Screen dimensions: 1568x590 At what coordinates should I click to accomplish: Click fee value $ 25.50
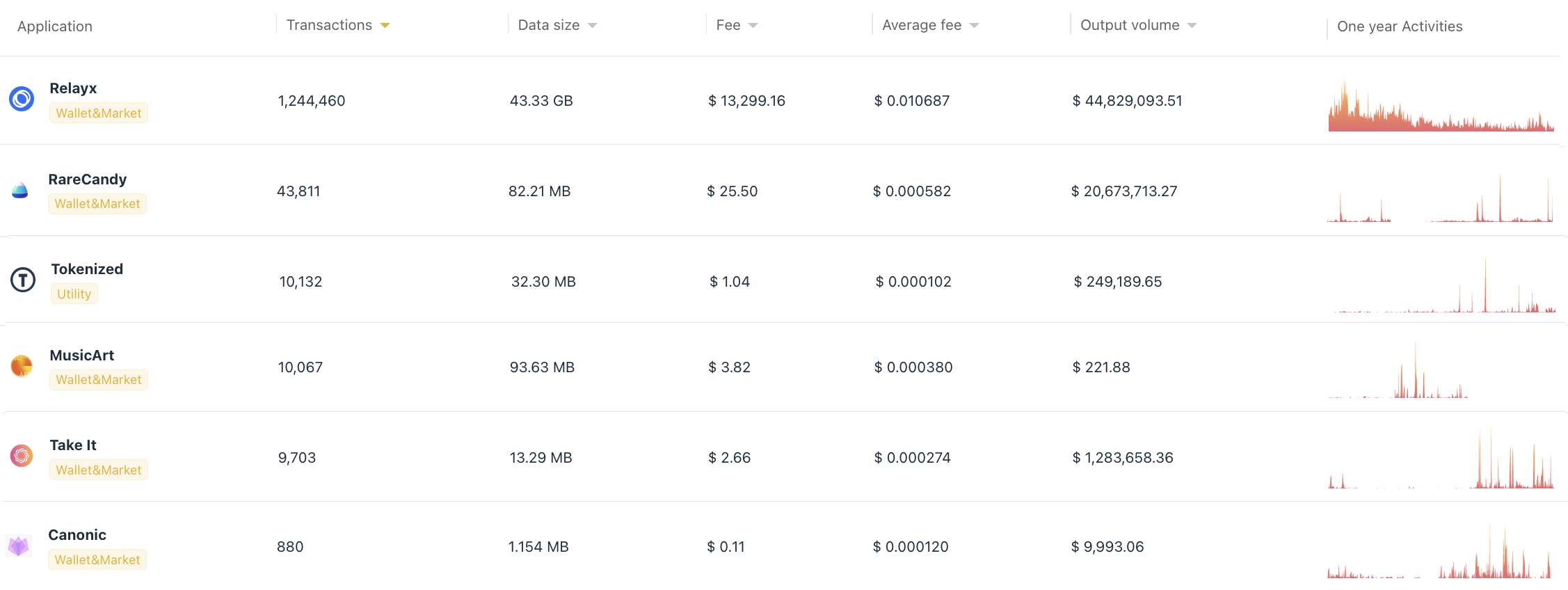click(x=732, y=191)
